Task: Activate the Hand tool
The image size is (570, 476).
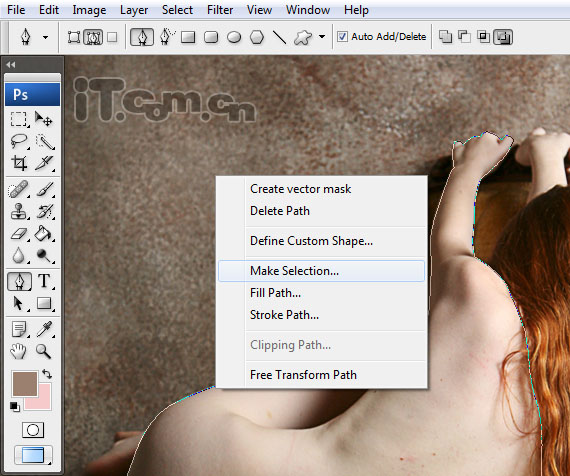Action: [18, 351]
